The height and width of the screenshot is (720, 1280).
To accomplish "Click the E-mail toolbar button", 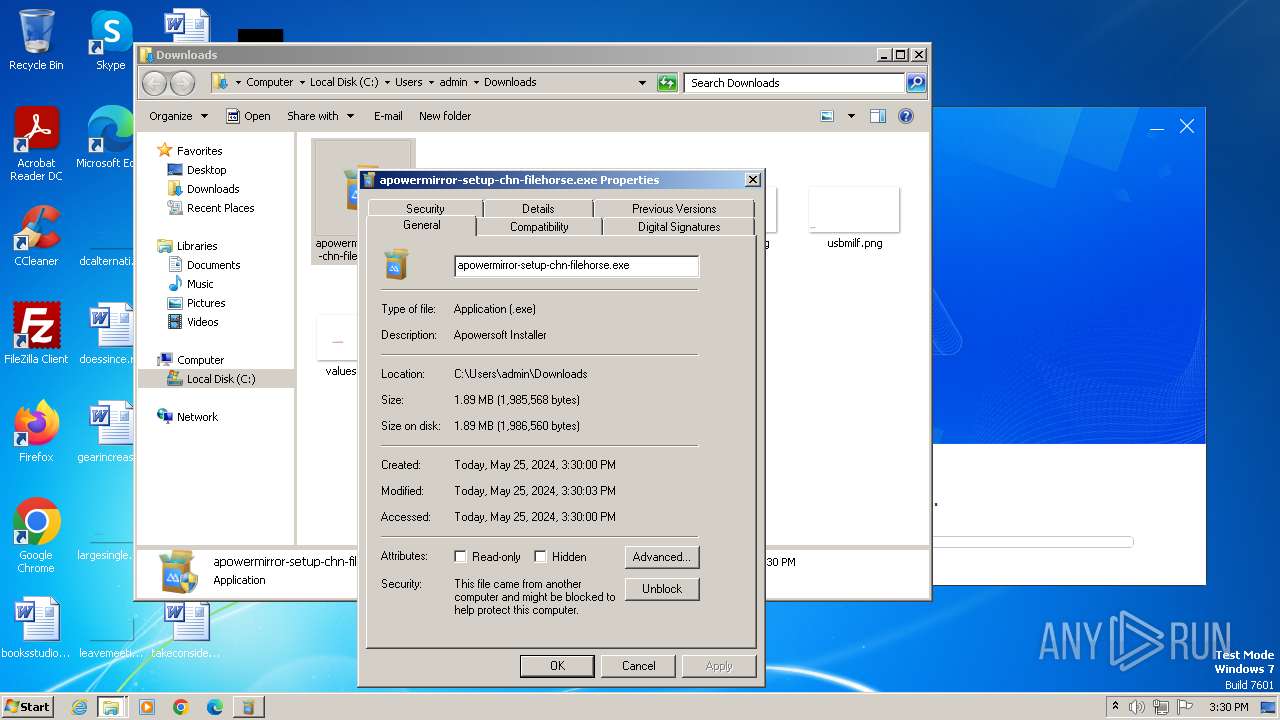I will (388, 116).
